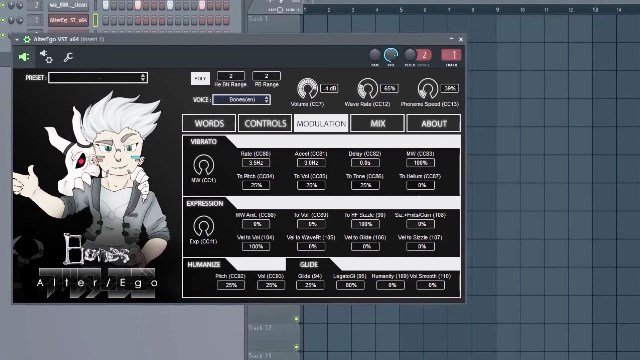Adjust the blue Vol knob in plugin header

tap(391, 54)
